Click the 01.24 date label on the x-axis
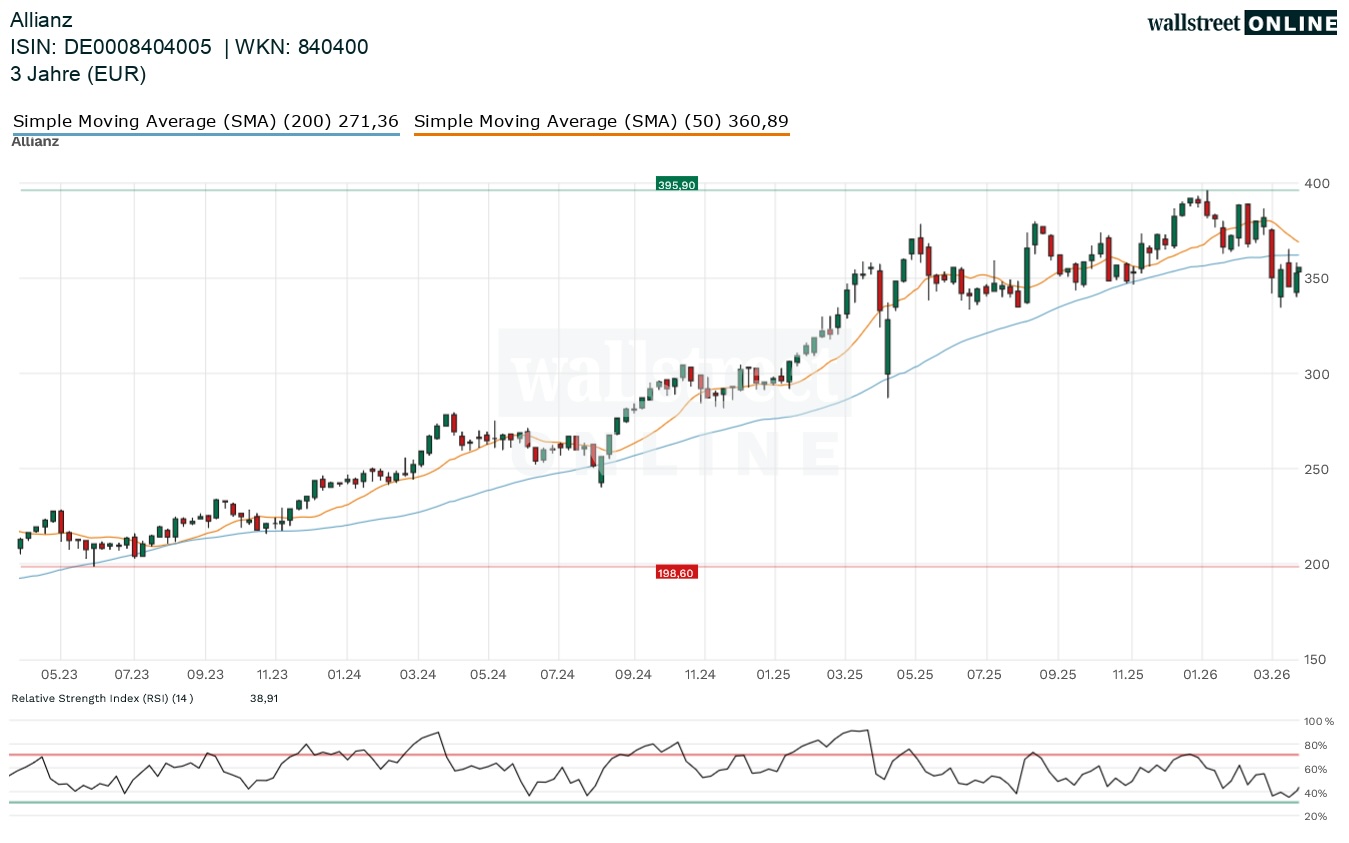The width and height of the screenshot is (1349, 843). 344,675
